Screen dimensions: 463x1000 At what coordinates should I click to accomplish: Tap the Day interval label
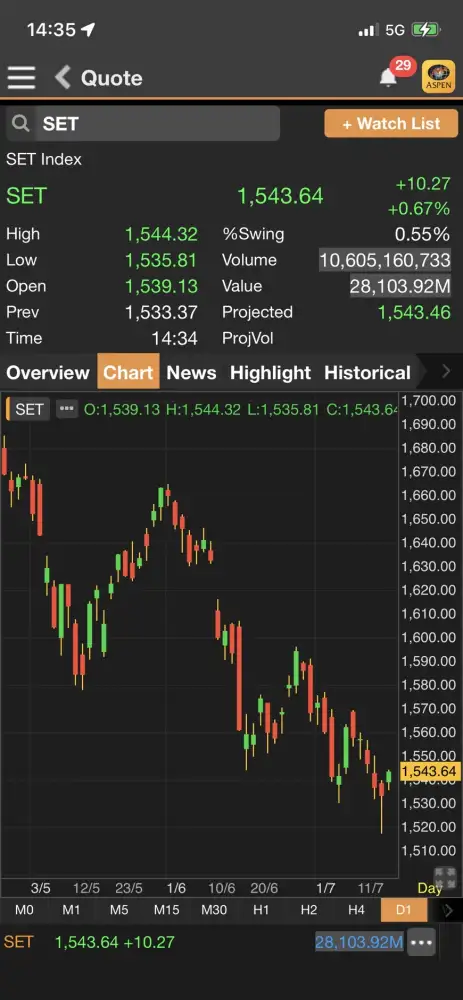pos(430,888)
